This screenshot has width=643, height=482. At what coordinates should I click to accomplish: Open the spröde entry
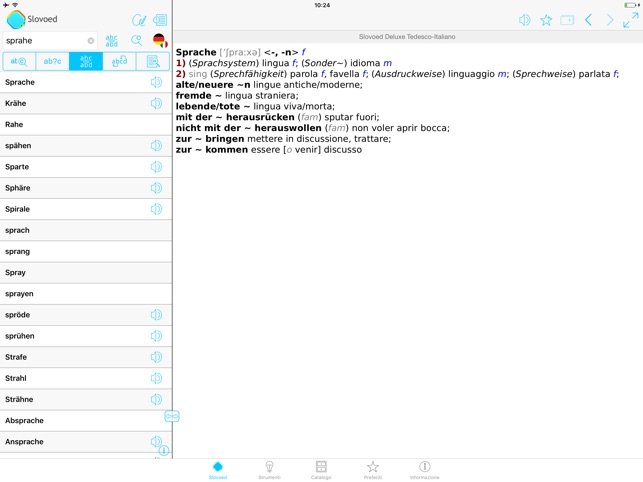(86, 315)
